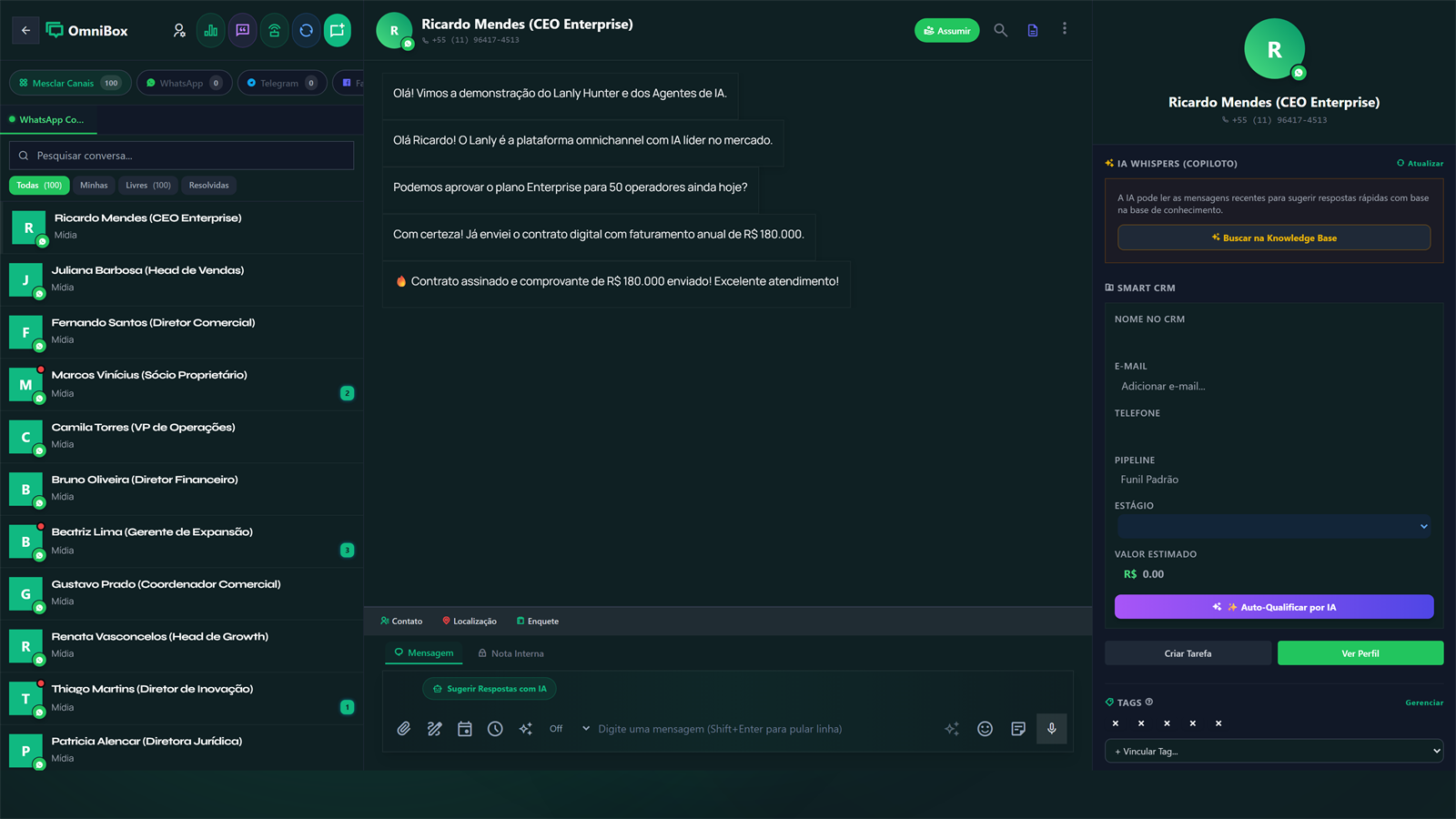This screenshot has width=1456, height=819.
Task: Select the Enquete poll option
Action: (x=538, y=622)
